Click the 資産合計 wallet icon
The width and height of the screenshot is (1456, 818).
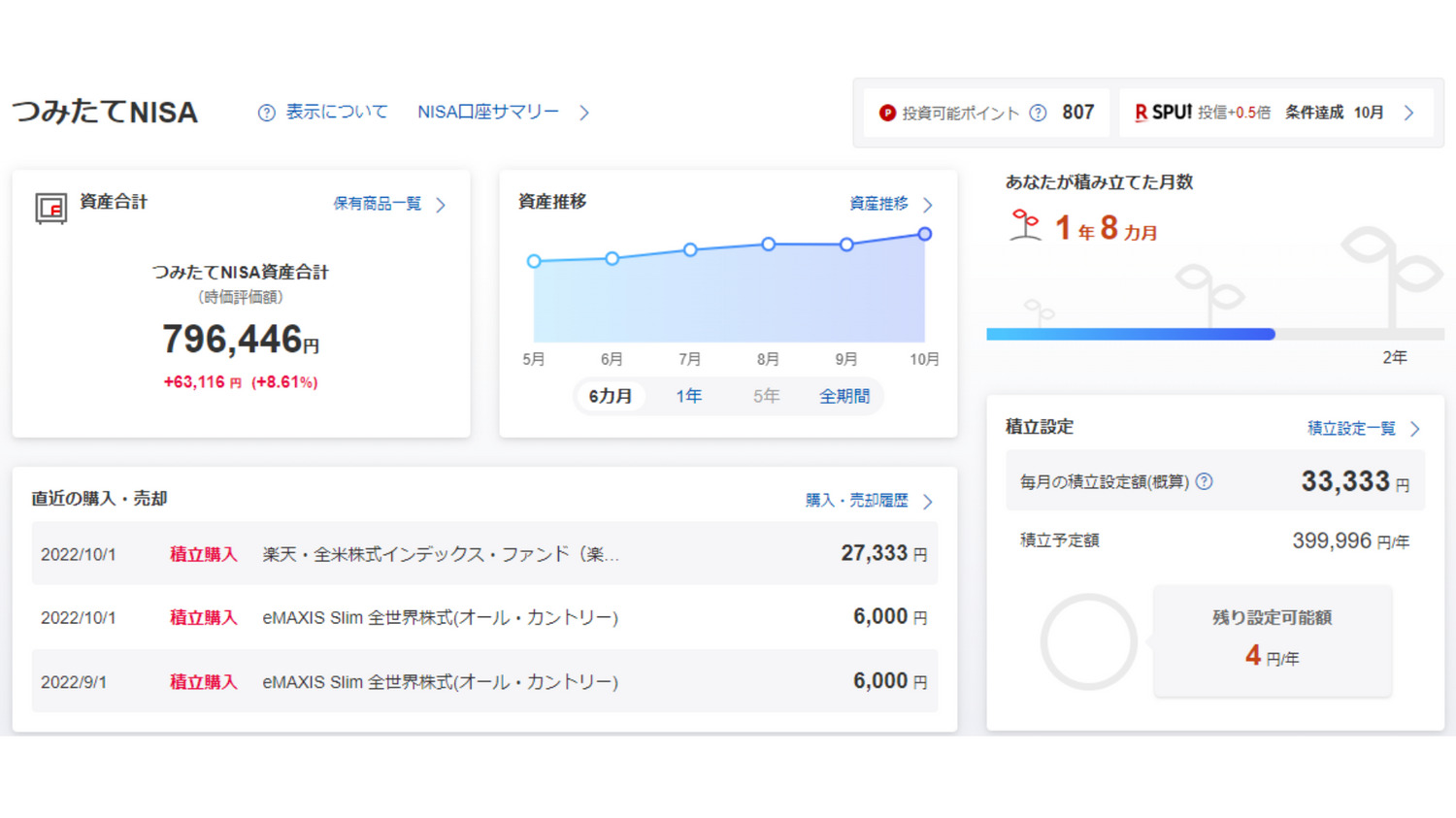[50, 208]
